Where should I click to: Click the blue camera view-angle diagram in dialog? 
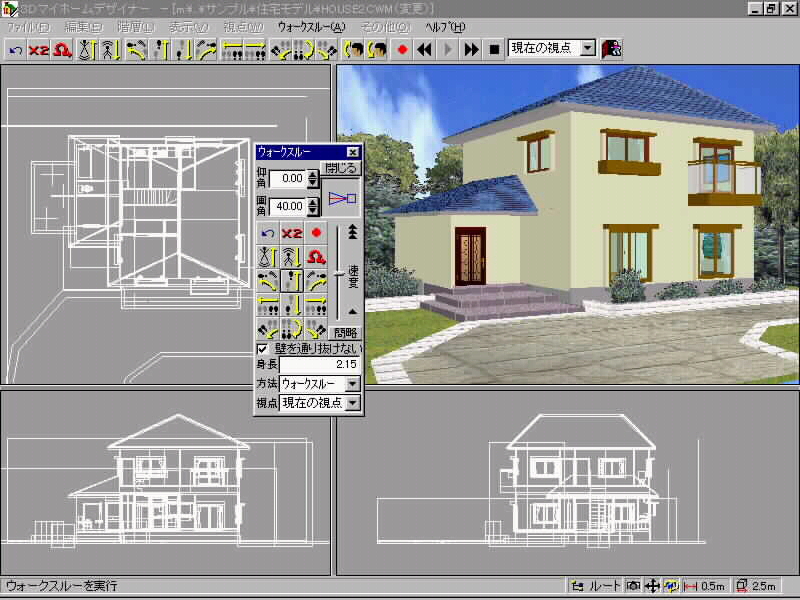pos(342,198)
